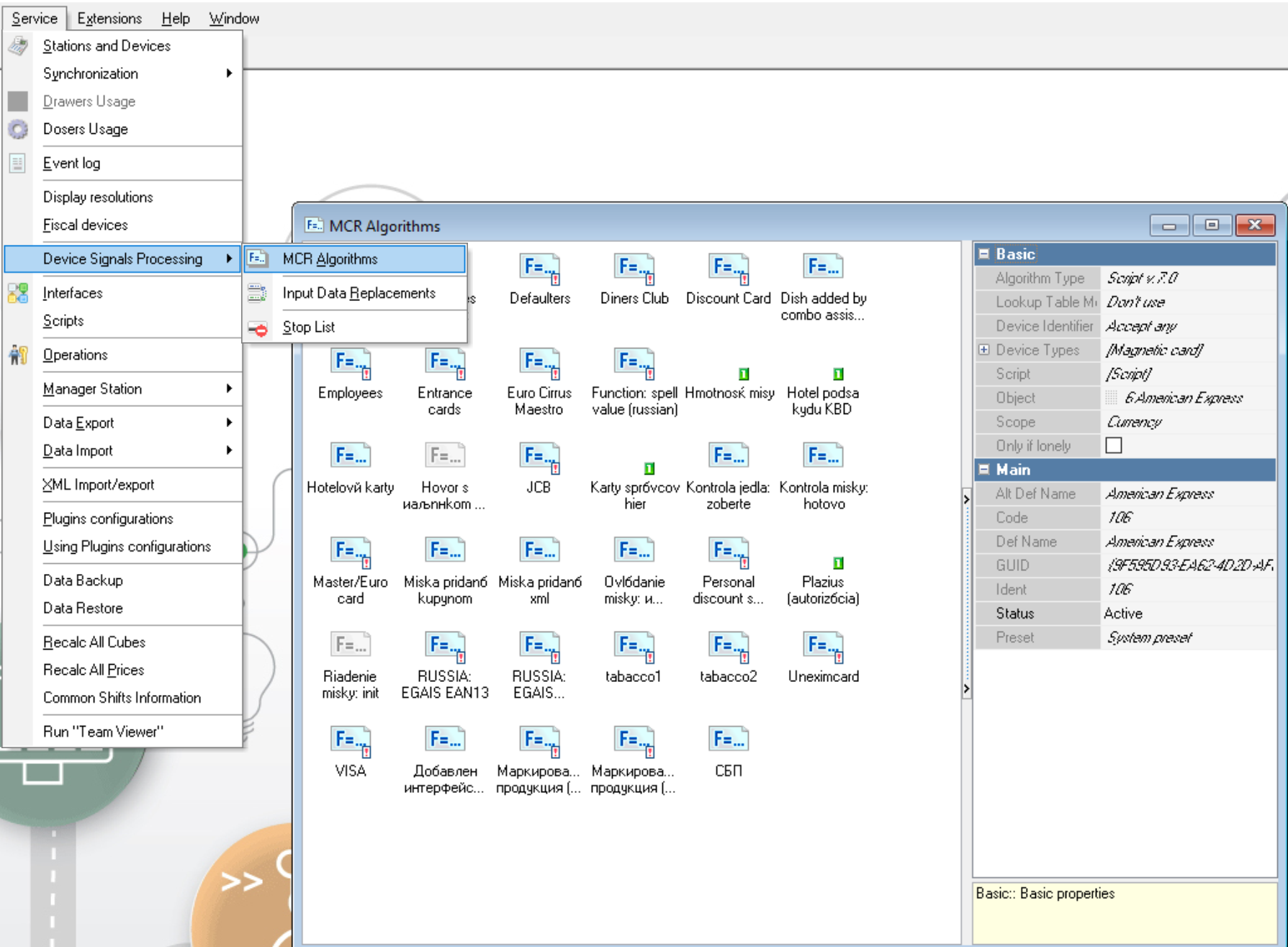The width and height of the screenshot is (1288, 947).
Task: Collapse the Basic properties section
Action: click(x=984, y=254)
